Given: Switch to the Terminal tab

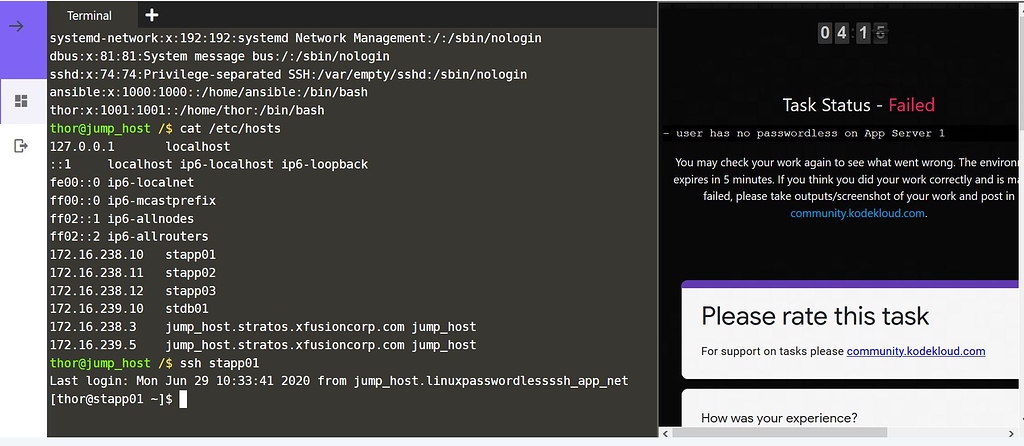Looking at the screenshot, I should point(89,16).
